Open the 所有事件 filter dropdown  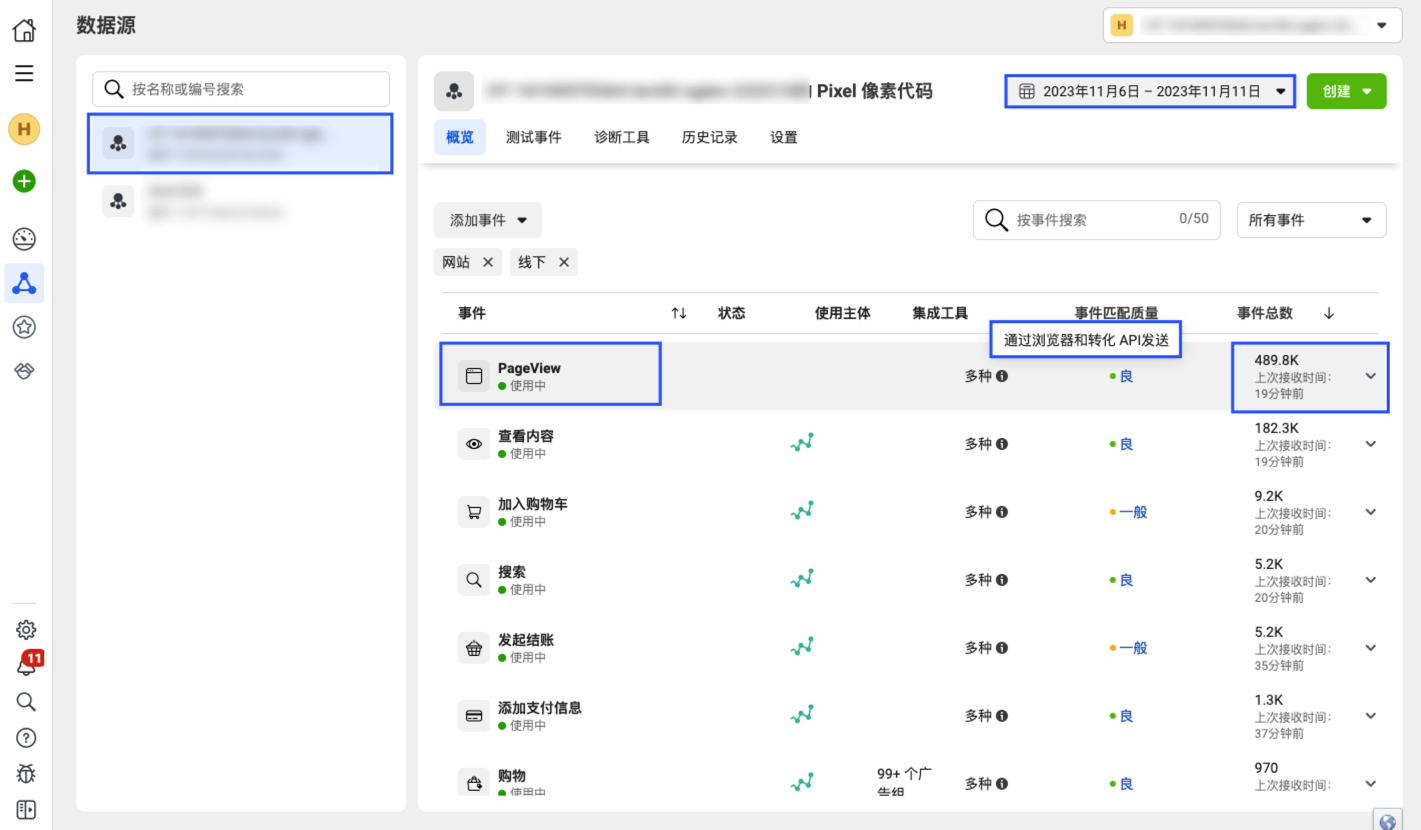tap(1311, 220)
